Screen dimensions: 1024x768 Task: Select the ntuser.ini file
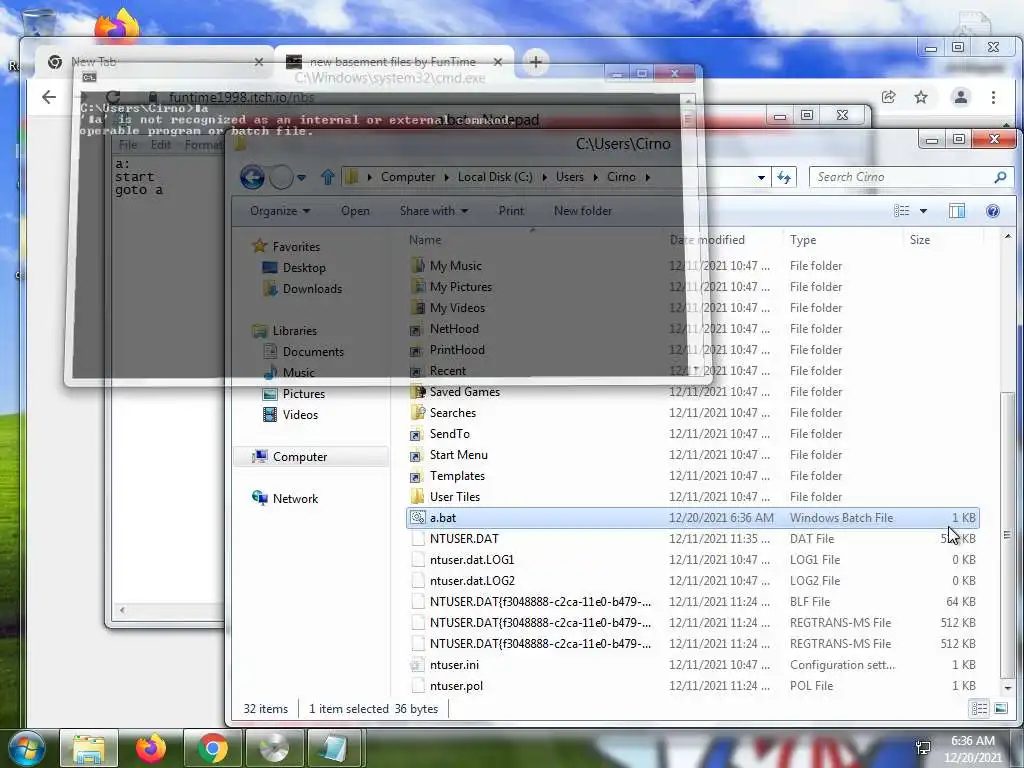click(x=454, y=665)
